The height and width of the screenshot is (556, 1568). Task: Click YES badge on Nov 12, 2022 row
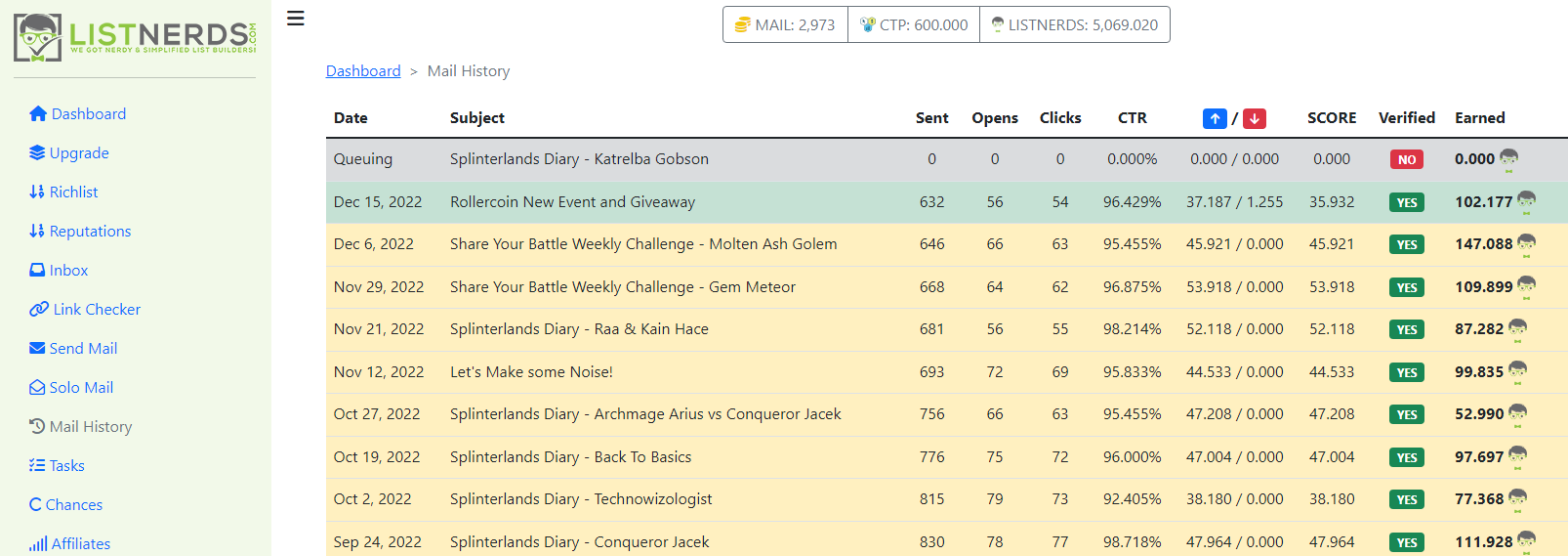coord(1407,372)
